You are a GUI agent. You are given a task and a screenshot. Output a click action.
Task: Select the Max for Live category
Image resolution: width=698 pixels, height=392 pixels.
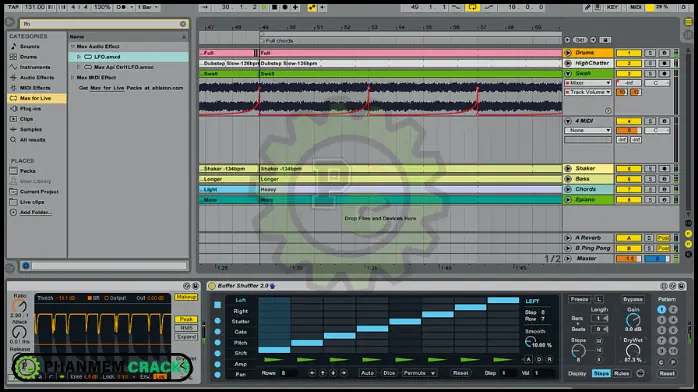pos(37,98)
